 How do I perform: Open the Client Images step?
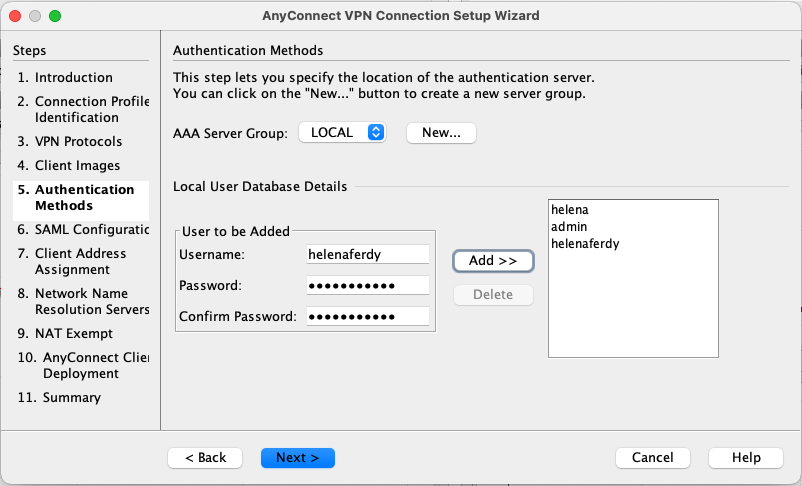pos(77,165)
